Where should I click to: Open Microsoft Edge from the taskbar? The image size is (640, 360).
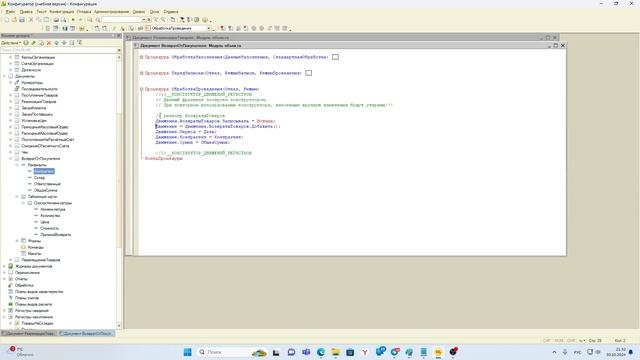[321, 352]
